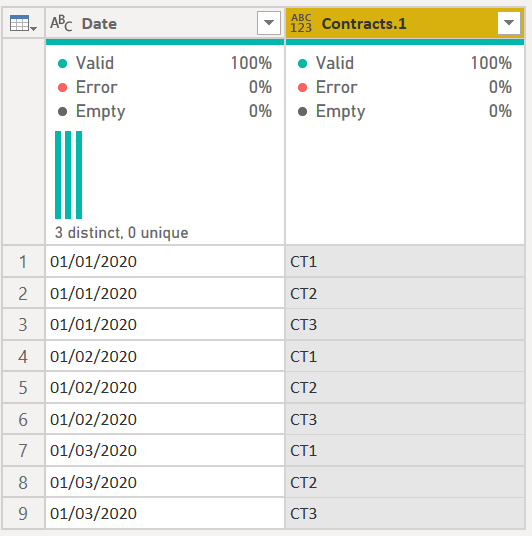Click the ABC text type icon on Date

click(x=61, y=23)
